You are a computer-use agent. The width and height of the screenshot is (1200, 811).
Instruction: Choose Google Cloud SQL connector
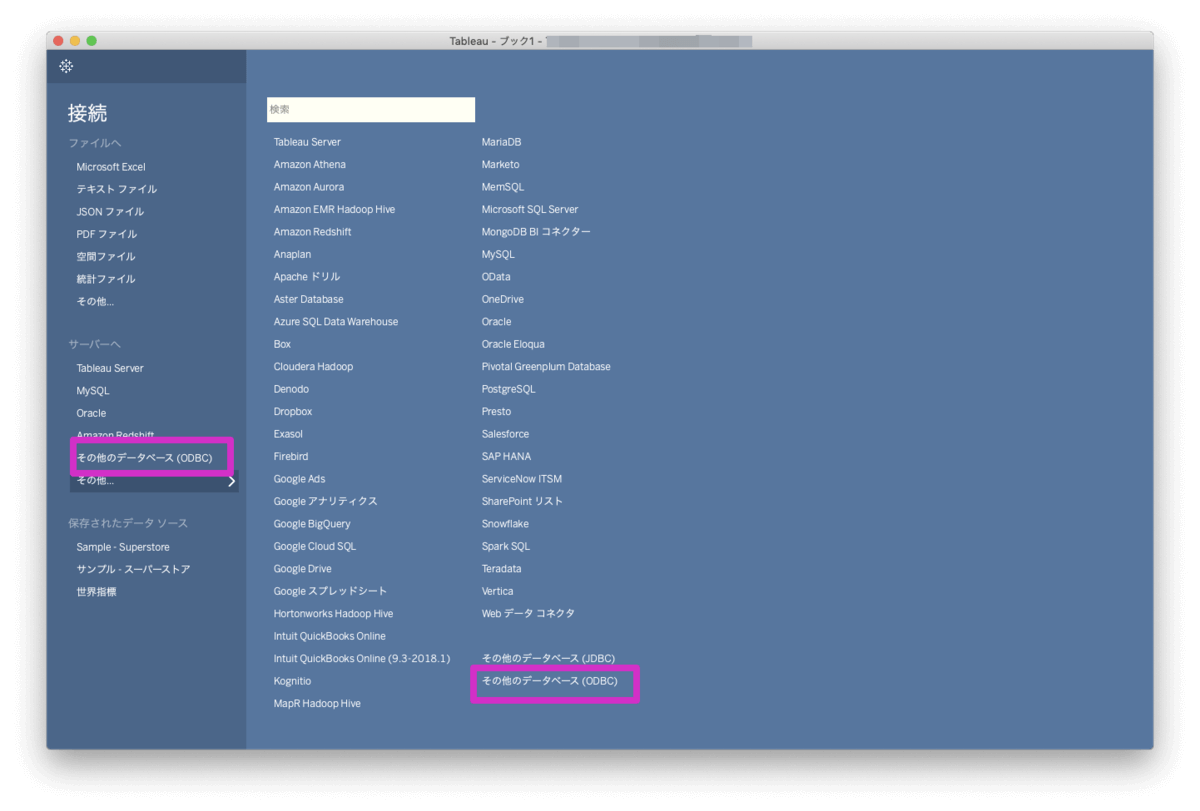coord(315,546)
